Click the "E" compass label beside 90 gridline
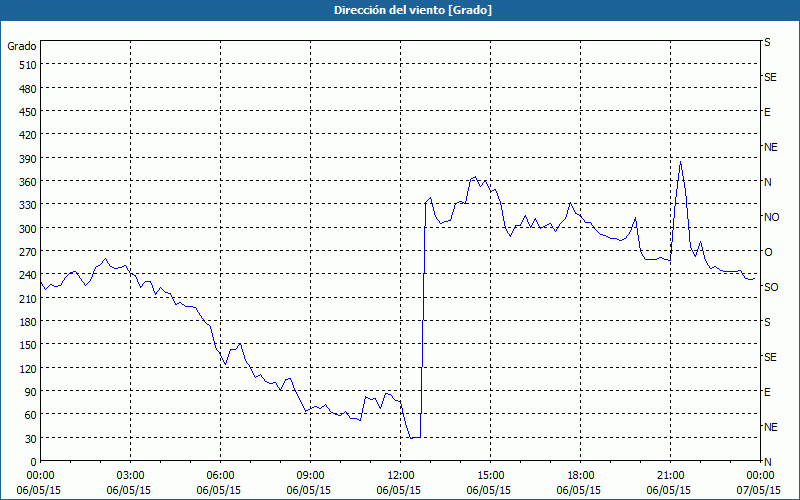800x500 pixels. click(x=767, y=392)
